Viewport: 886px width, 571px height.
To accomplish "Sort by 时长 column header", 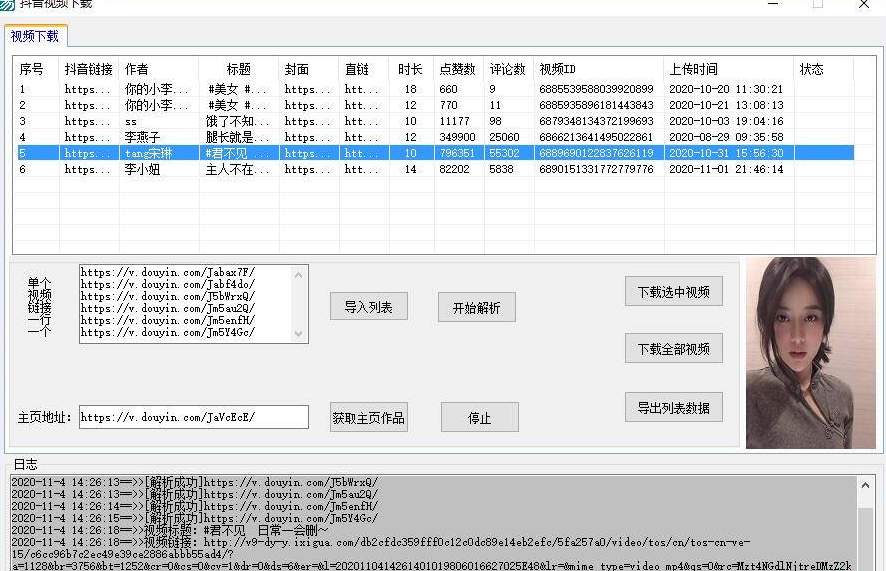I will pos(410,69).
